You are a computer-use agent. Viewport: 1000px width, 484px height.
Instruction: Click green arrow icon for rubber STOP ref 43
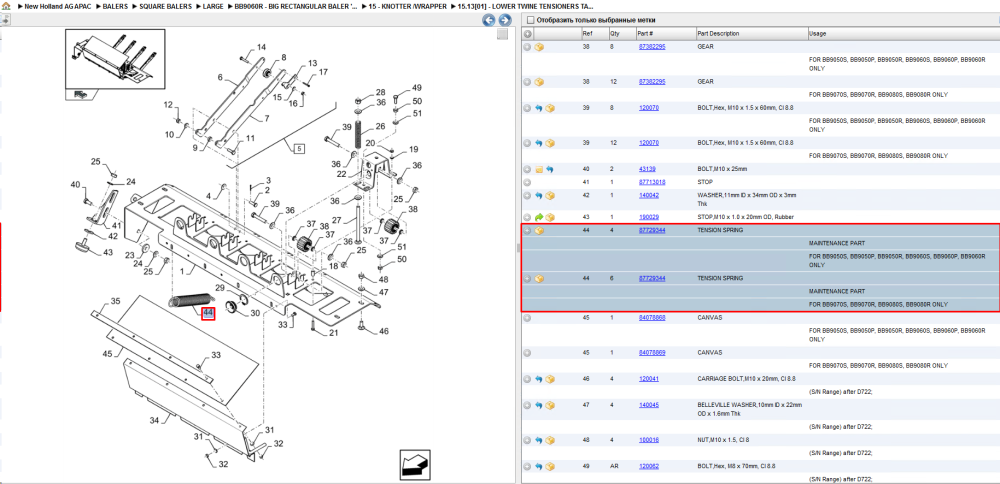[x=539, y=217]
